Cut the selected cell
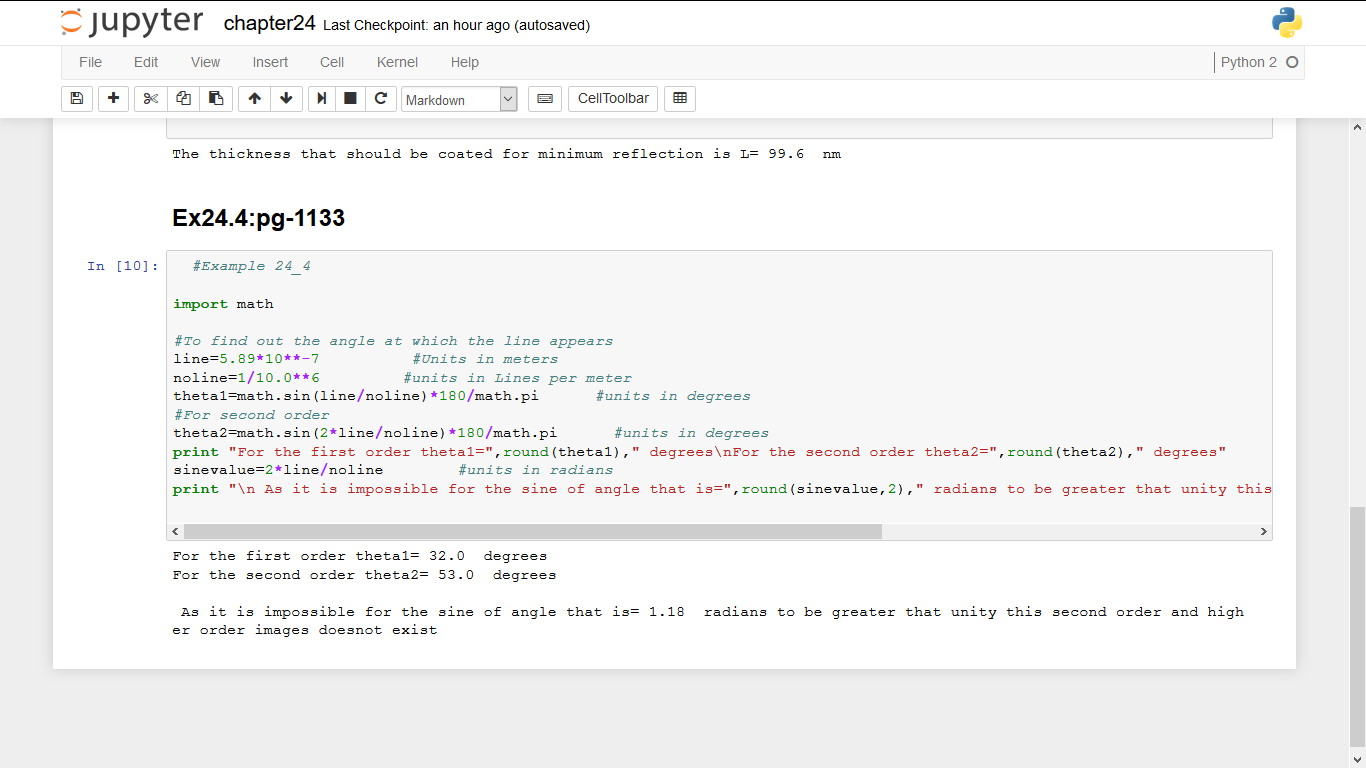 point(151,98)
